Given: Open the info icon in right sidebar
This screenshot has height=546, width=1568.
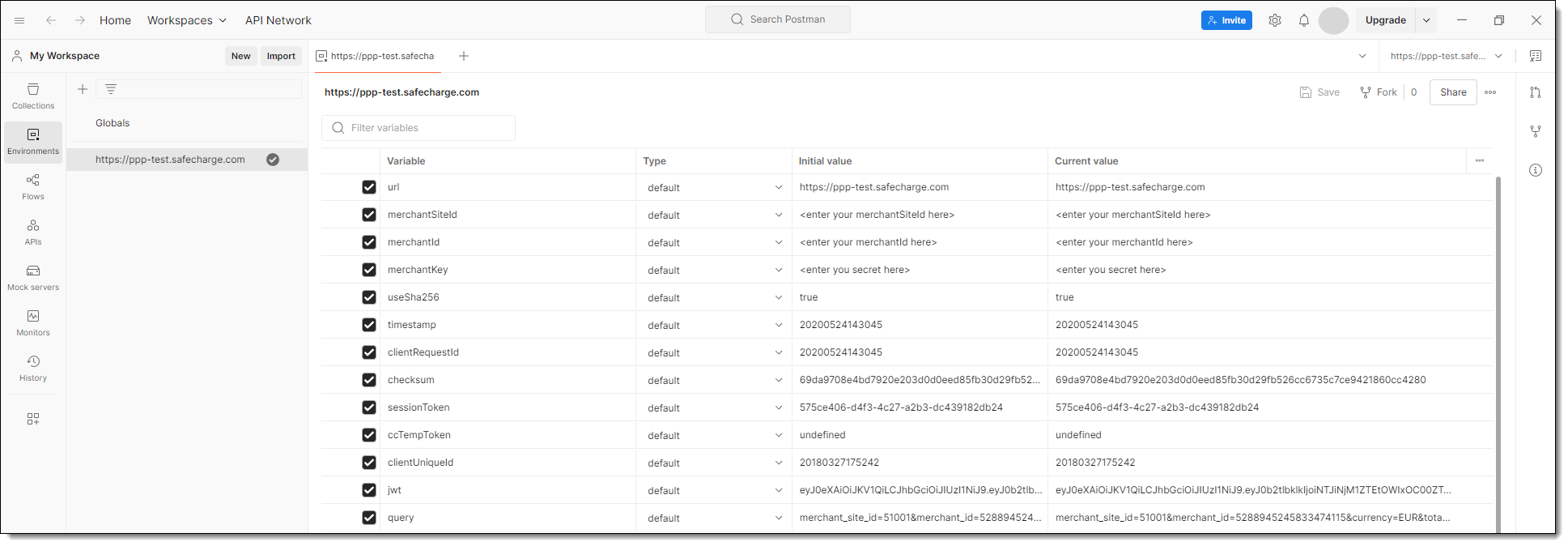Looking at the screenshot, I should point(1536,170).
